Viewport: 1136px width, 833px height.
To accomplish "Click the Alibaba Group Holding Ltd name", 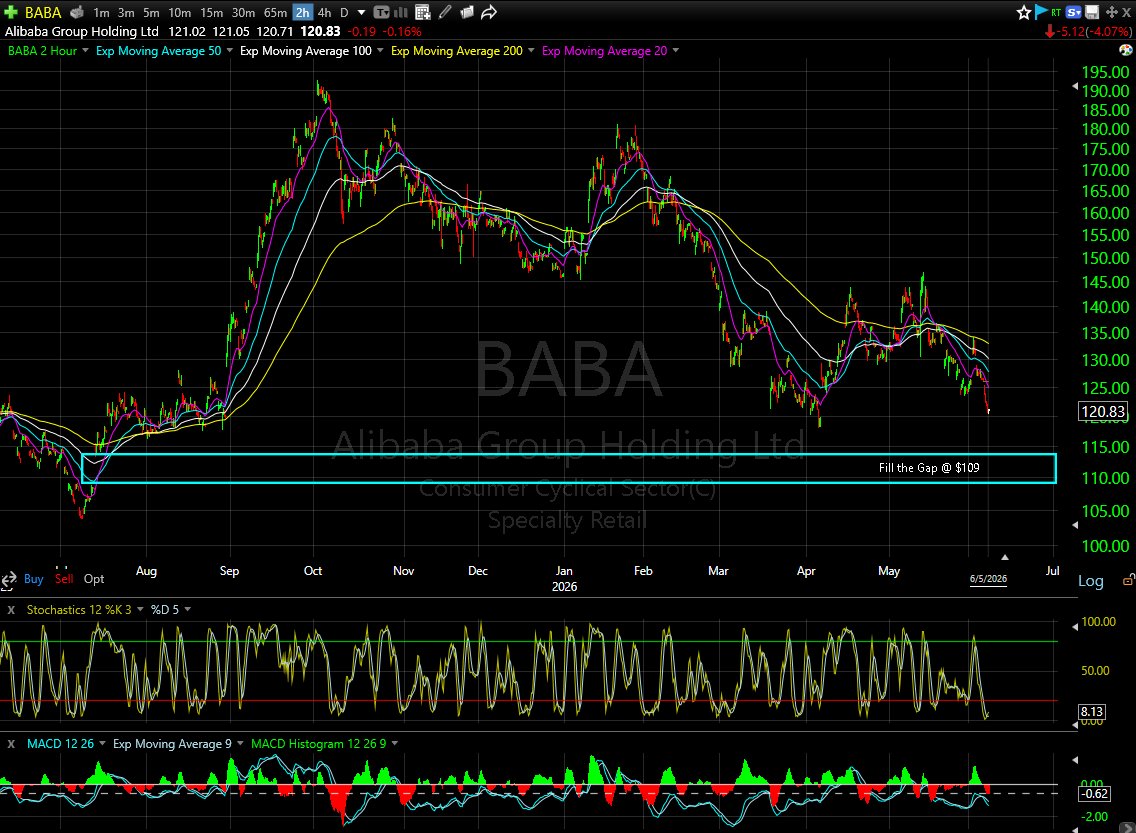I will [82, 32].
